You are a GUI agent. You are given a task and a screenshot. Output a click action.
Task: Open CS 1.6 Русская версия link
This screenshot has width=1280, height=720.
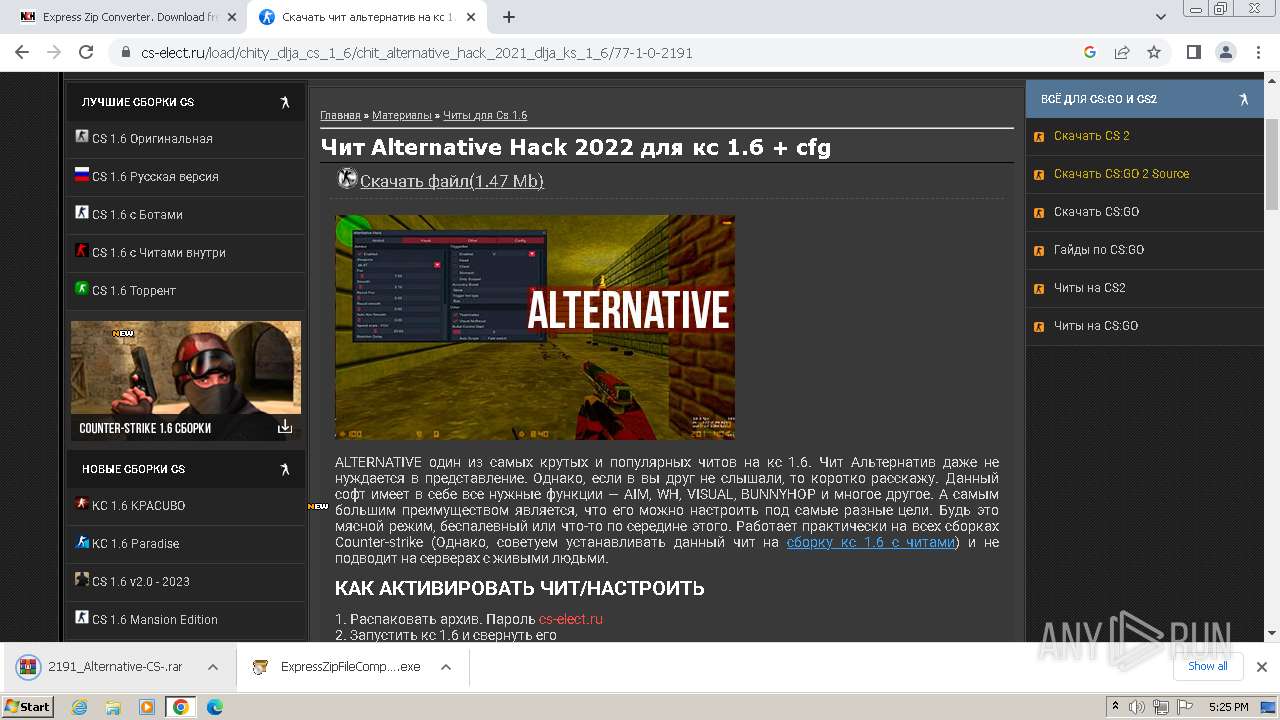[x=155, y=176]
